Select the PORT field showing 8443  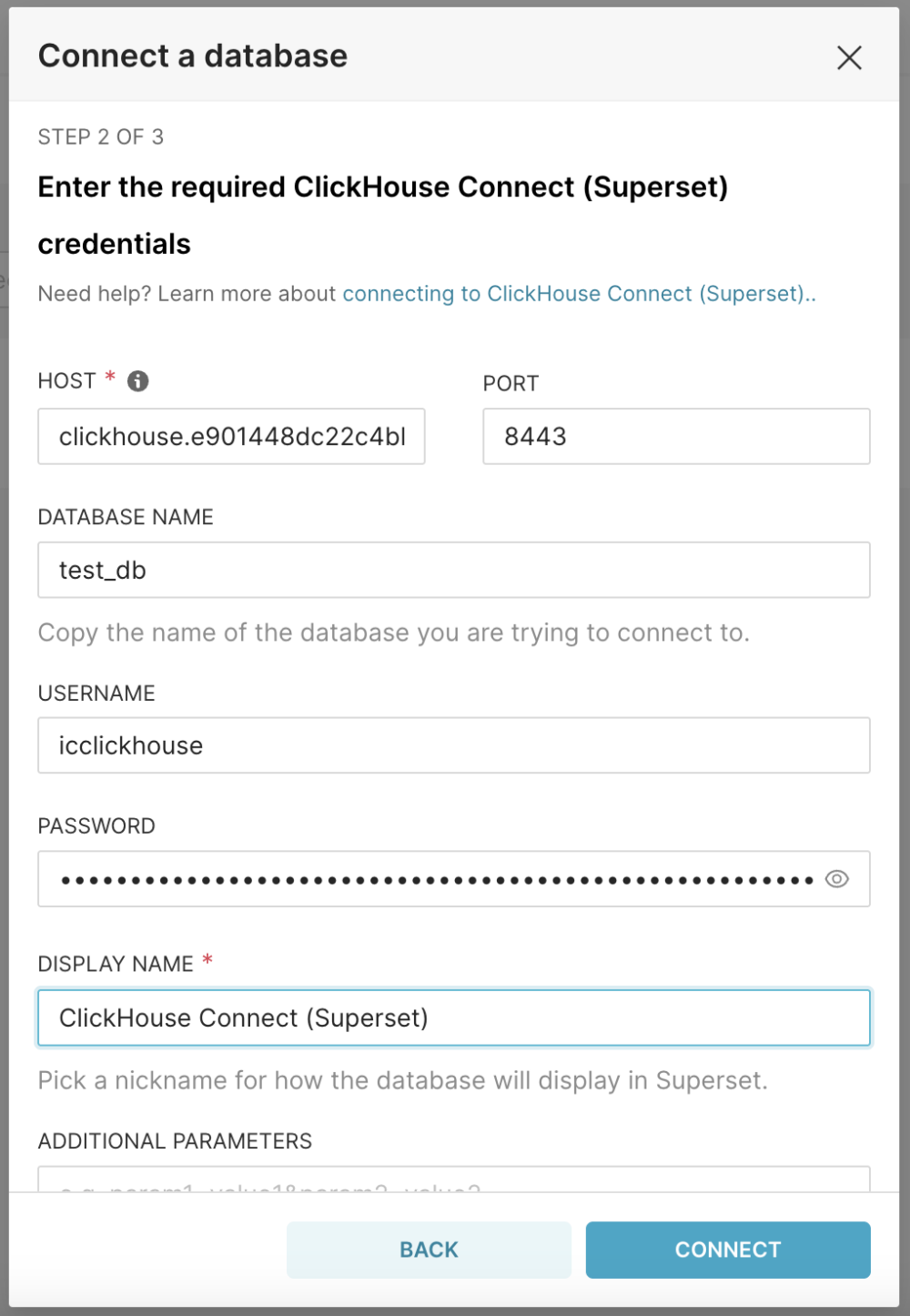[675, 437]
